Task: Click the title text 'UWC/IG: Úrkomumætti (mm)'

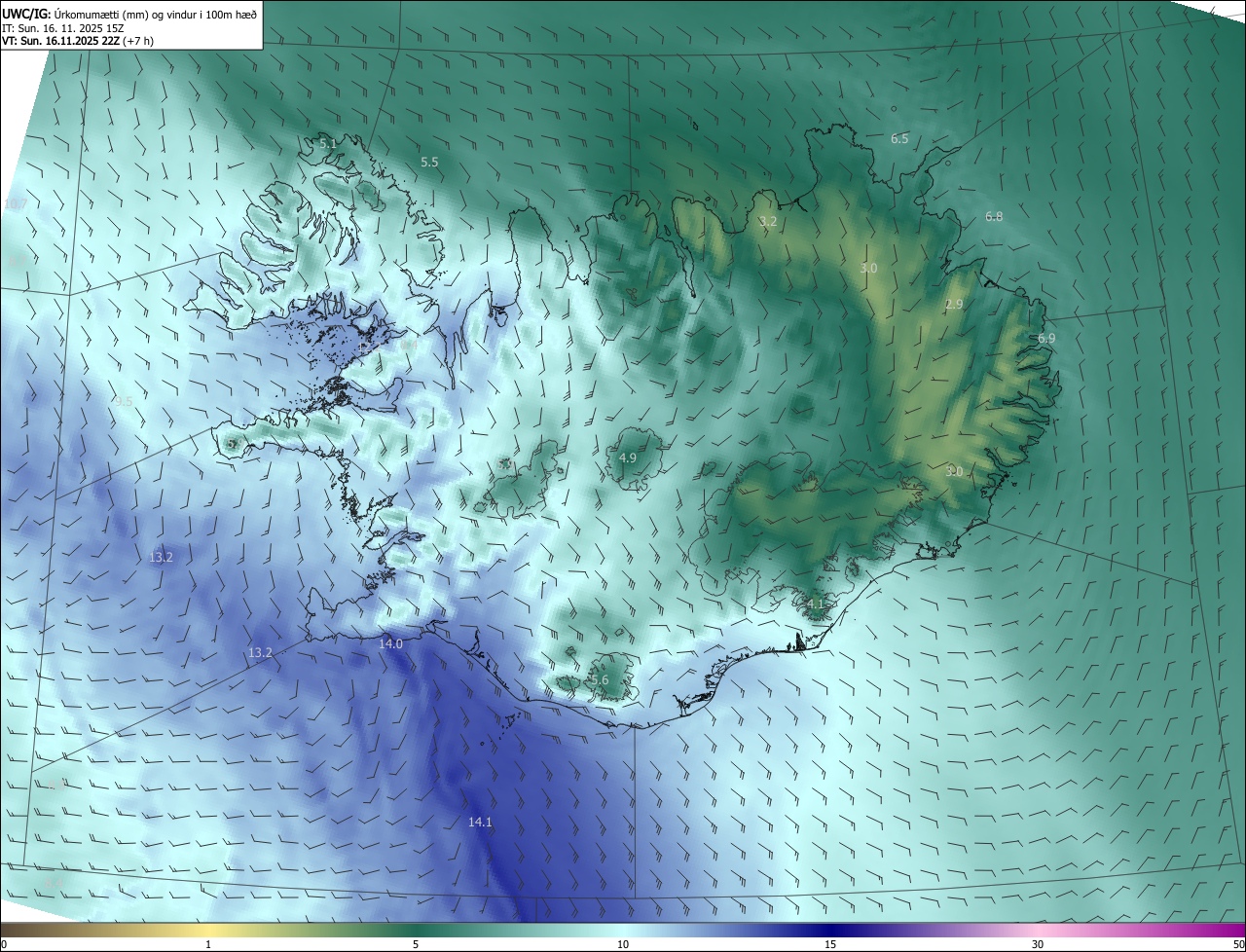Action: coord(77,14)
